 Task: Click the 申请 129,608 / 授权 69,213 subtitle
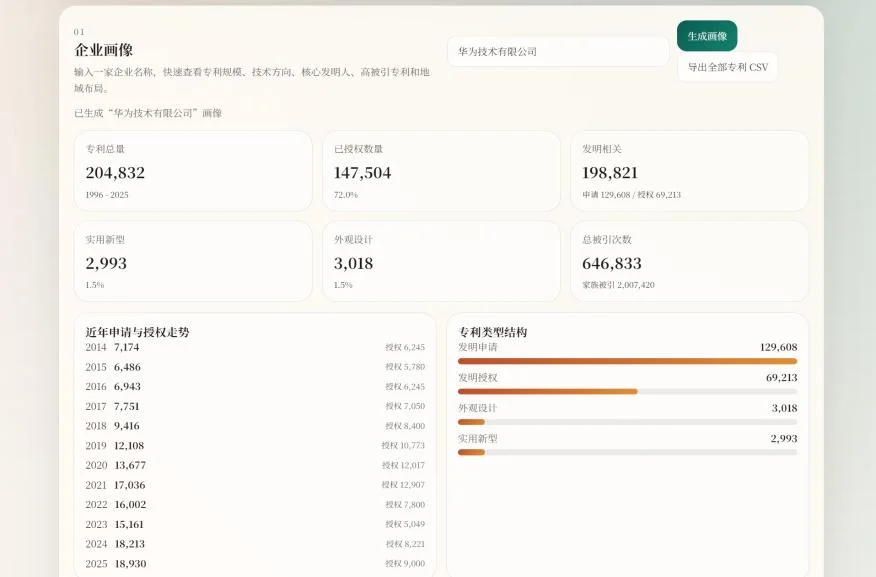click(631, 195)
